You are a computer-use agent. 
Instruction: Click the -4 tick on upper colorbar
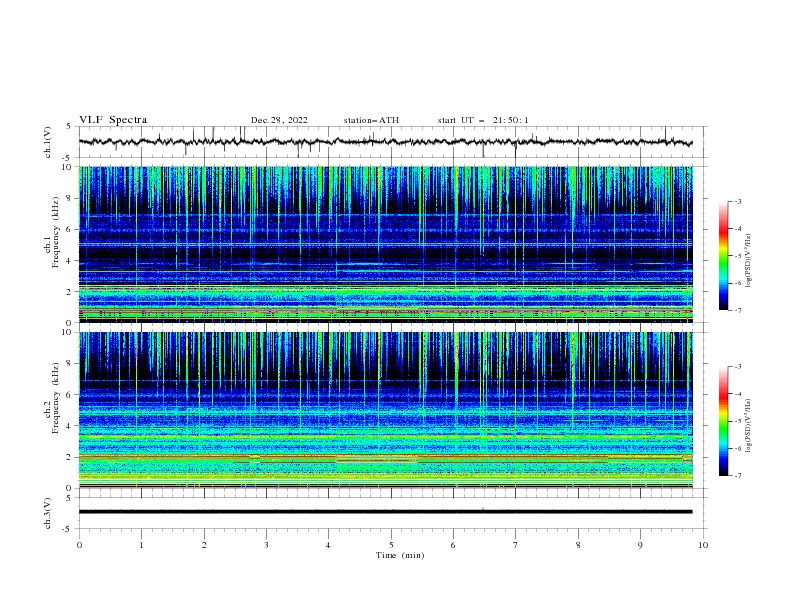tap(738, 229)
